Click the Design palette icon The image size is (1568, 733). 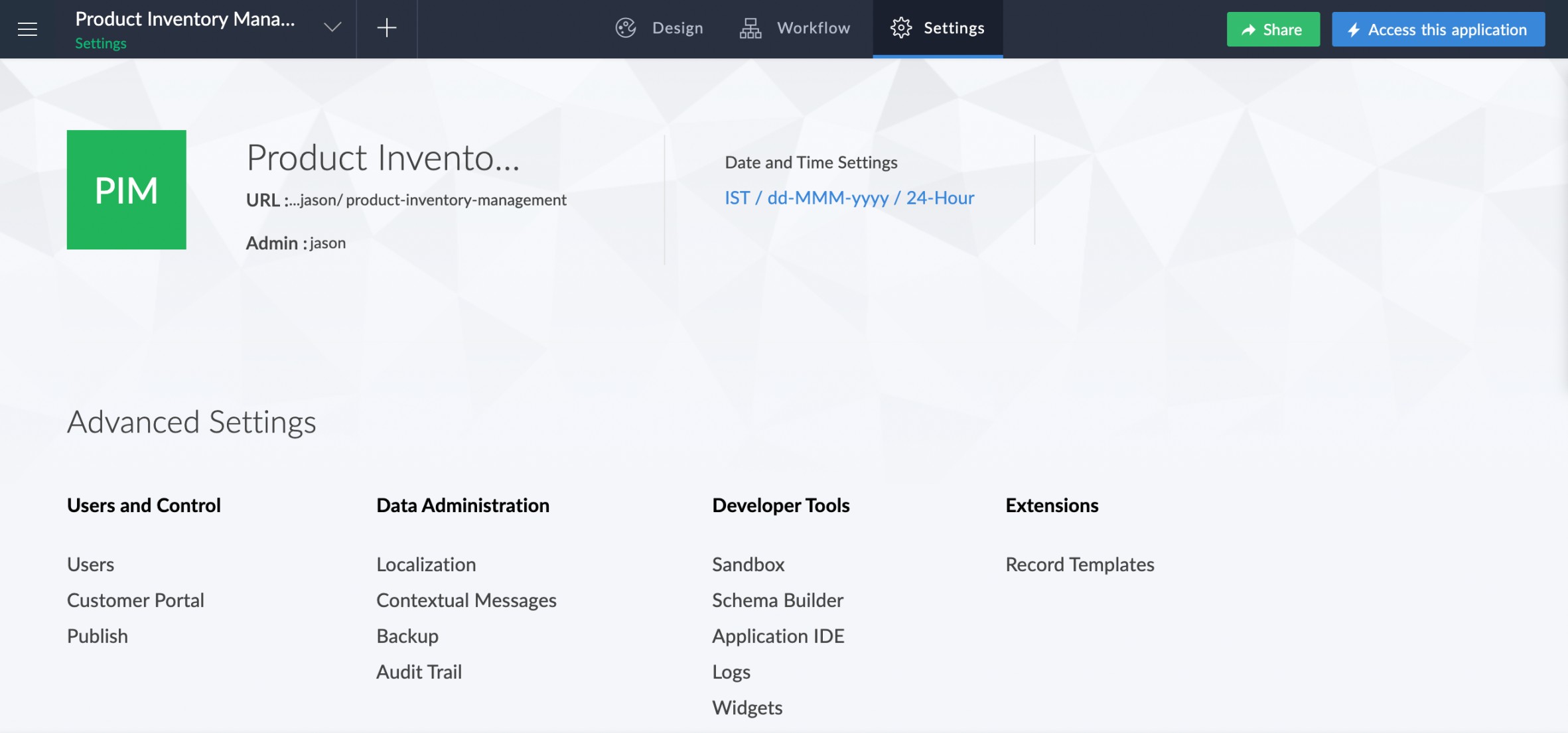(626, 28)
